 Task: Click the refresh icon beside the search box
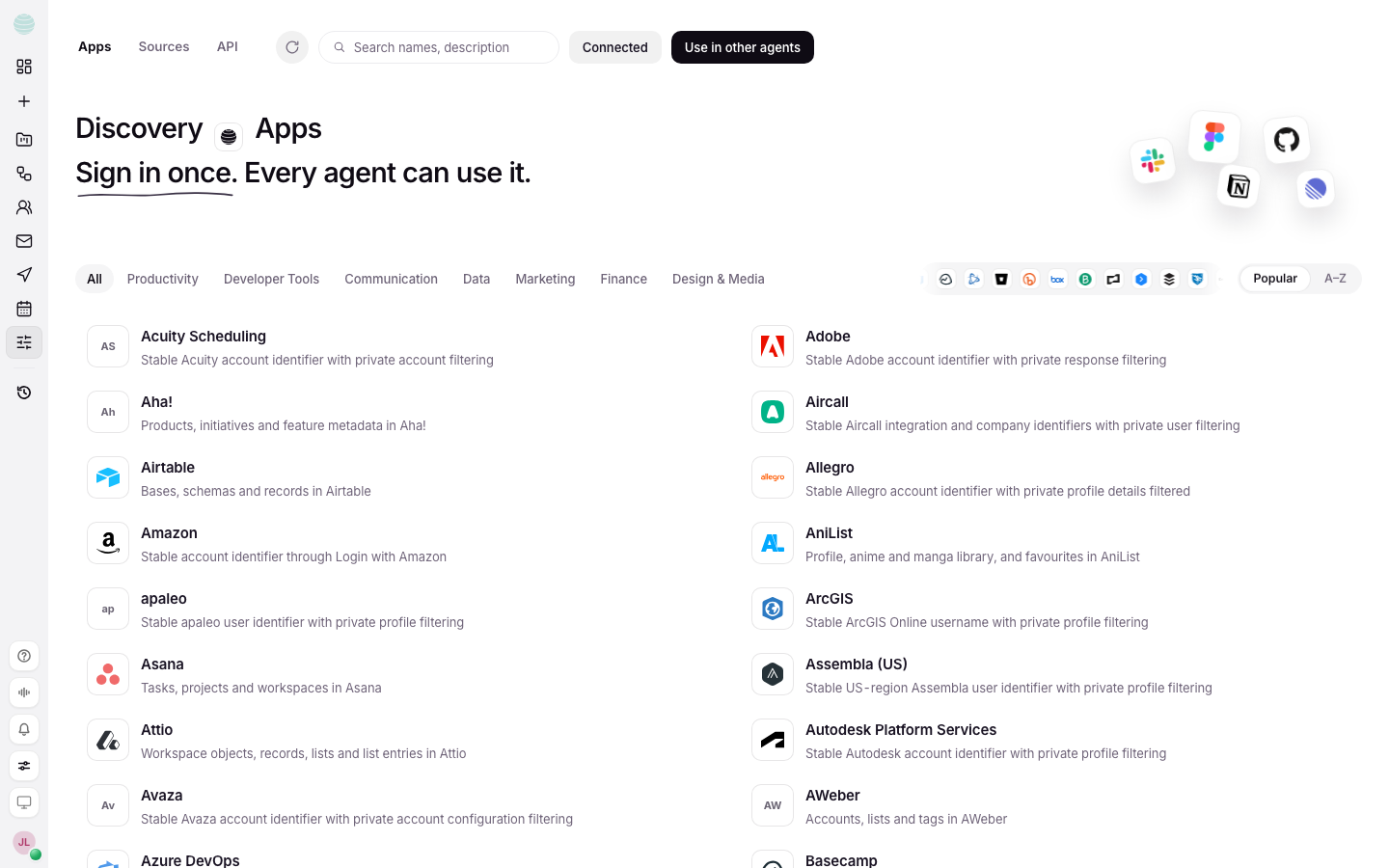coord(292,47)
